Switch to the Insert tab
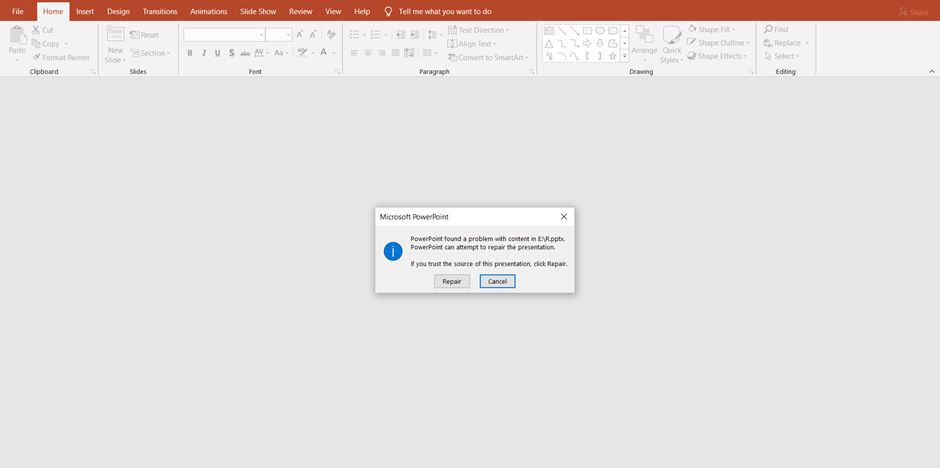Screen dimensions: 940x468 (x=85, y=11)
